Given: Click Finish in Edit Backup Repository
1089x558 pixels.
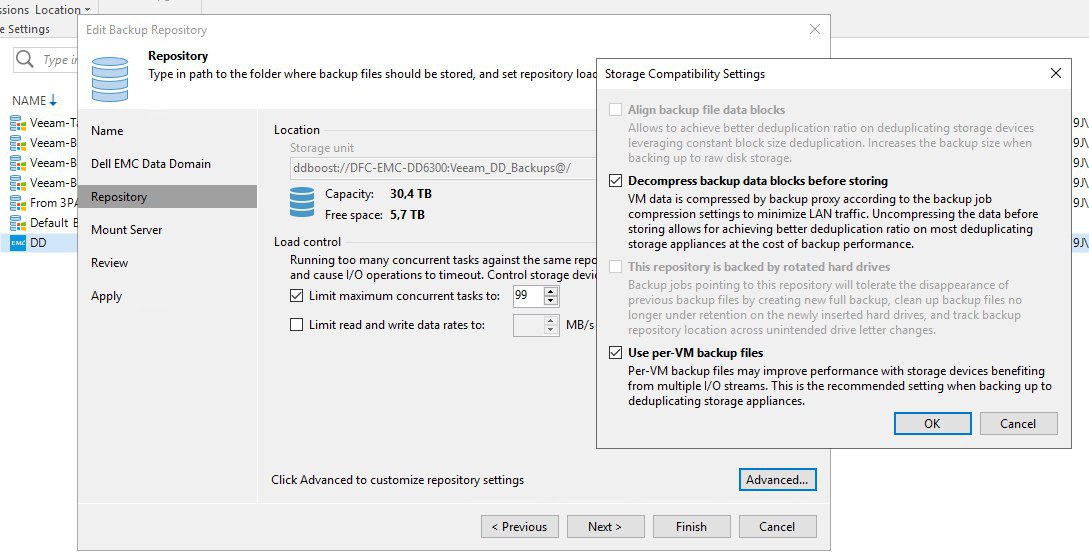Looking at the screenshot, I should tap(691, 527).
